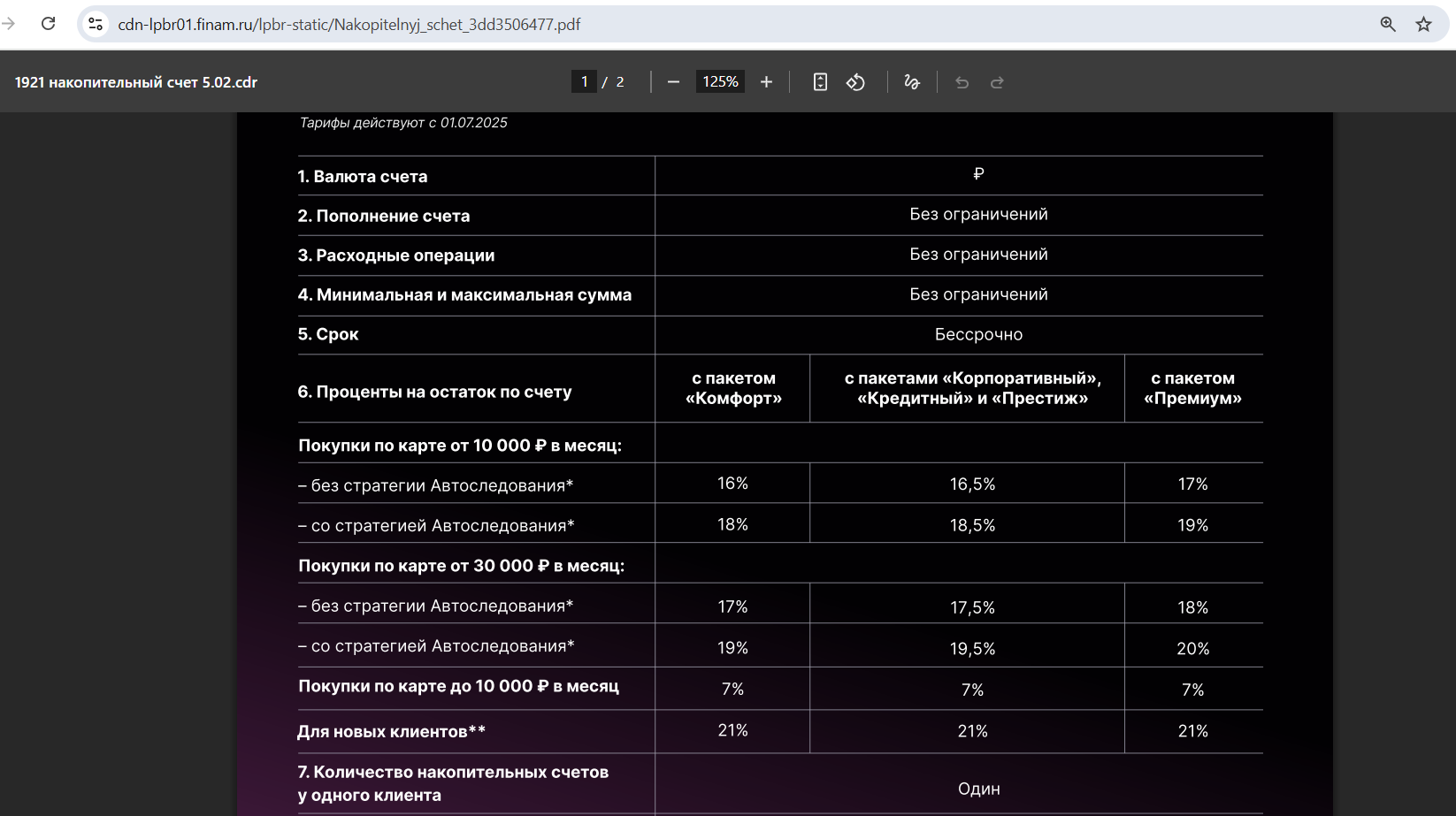Select 'Покупки по карте до 10 000 ₽ в месяц'

click(x=458, y=686)
